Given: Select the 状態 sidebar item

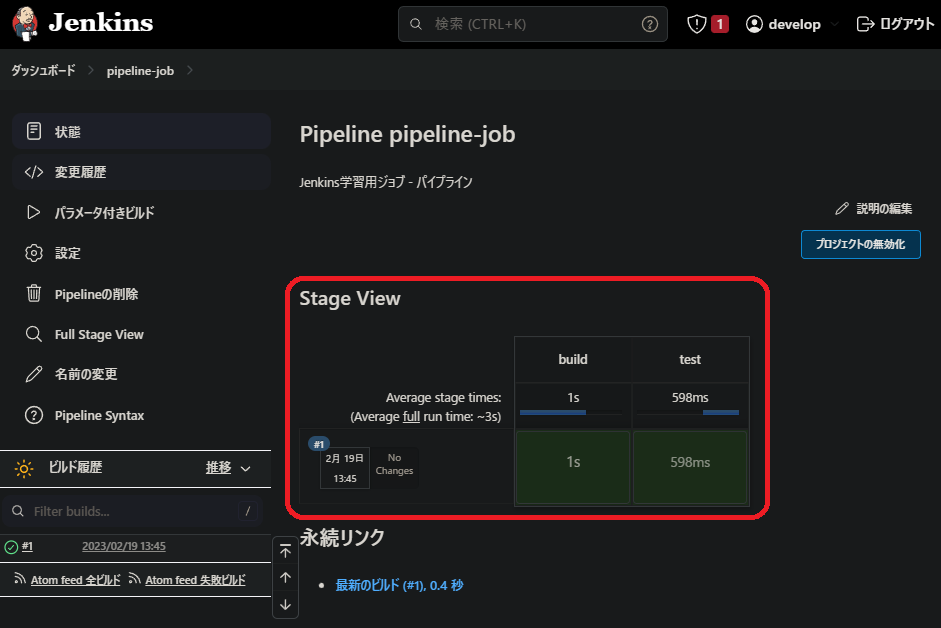Looking at the screenshot, I should pos(141,131).
